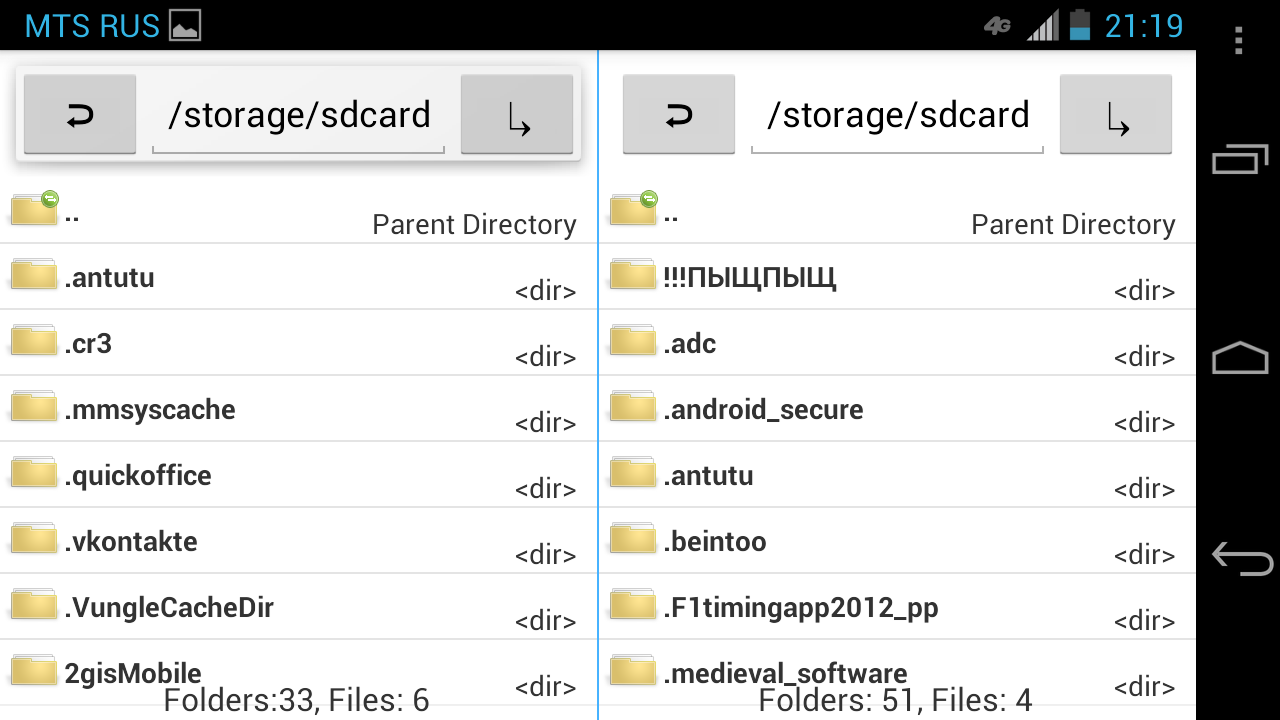The width and height of the screenshot is (1280, 720).
Task: Select the .VungleCacheDir folder icon
Action: pyautogui.click(x=34, y=605)
